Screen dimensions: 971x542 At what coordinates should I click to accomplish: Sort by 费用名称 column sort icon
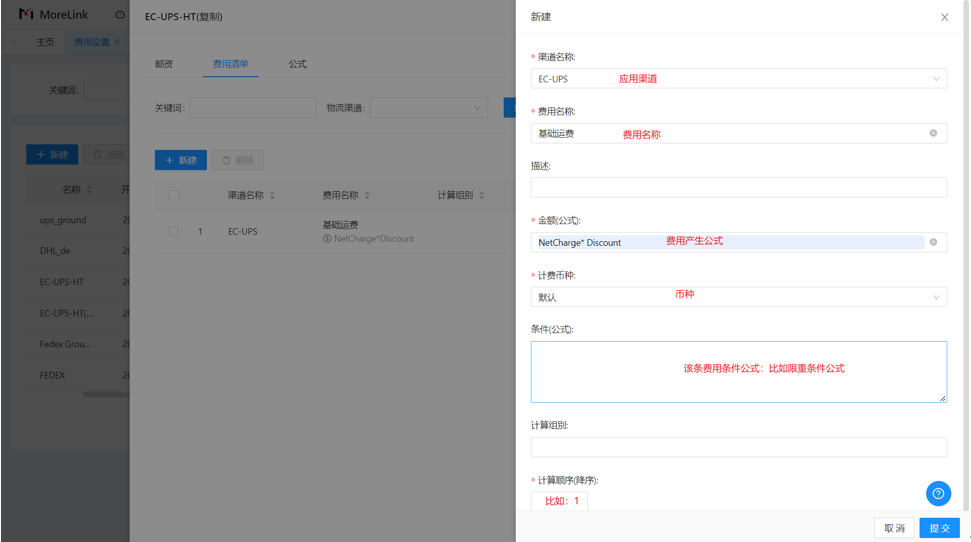click(367, 195)
